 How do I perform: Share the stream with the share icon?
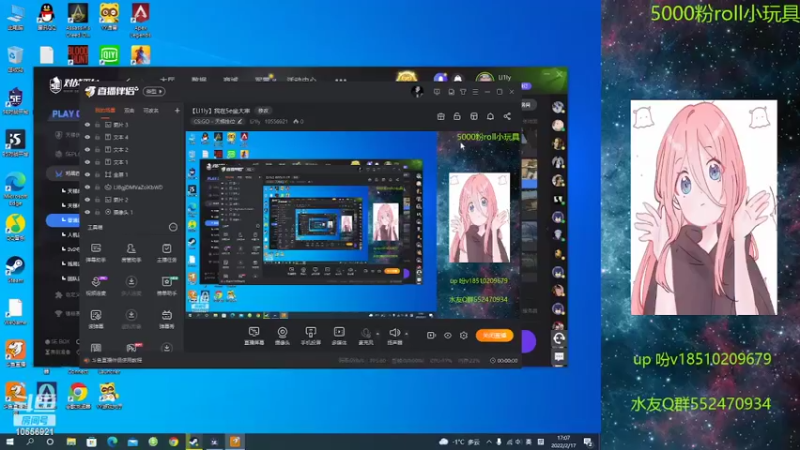pyautogui.click(x=507, y=116)
